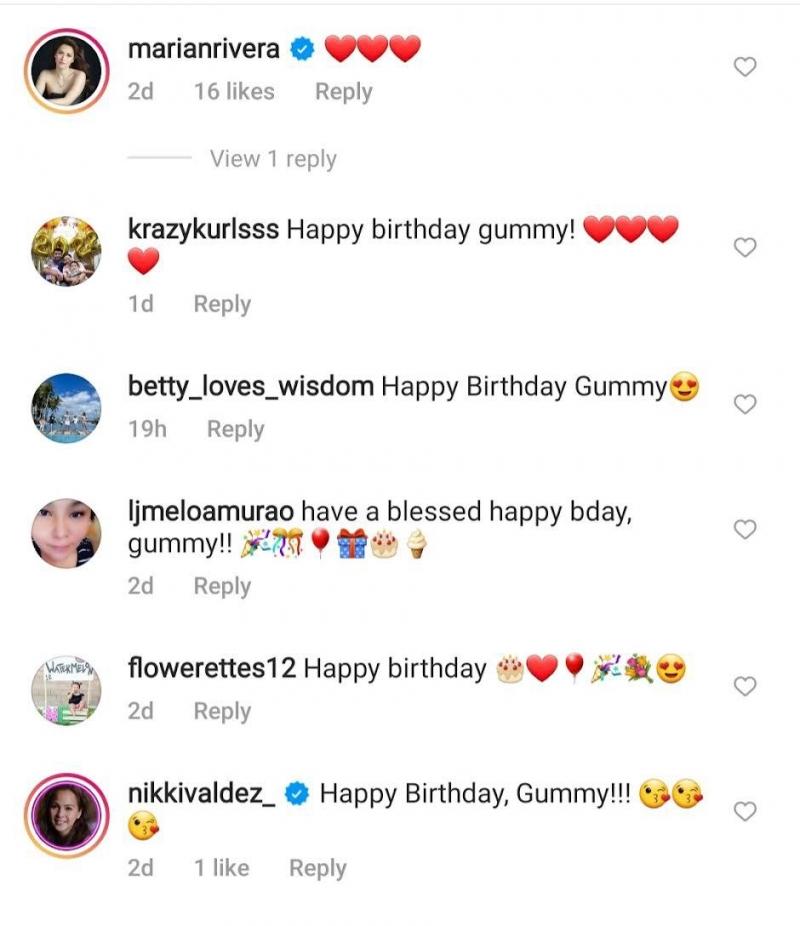Open marianrivera's profile picture

tap(67, 70)
